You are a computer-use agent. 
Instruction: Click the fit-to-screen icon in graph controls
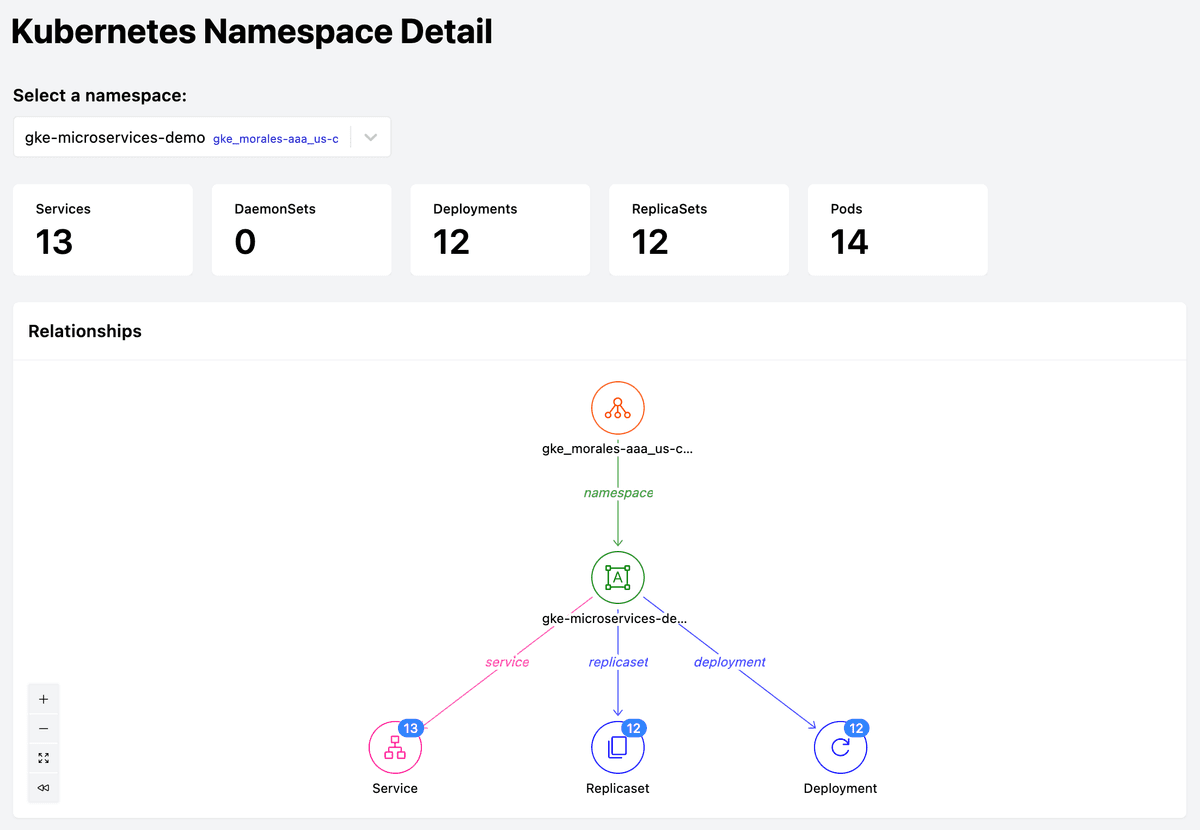point(43,758)
